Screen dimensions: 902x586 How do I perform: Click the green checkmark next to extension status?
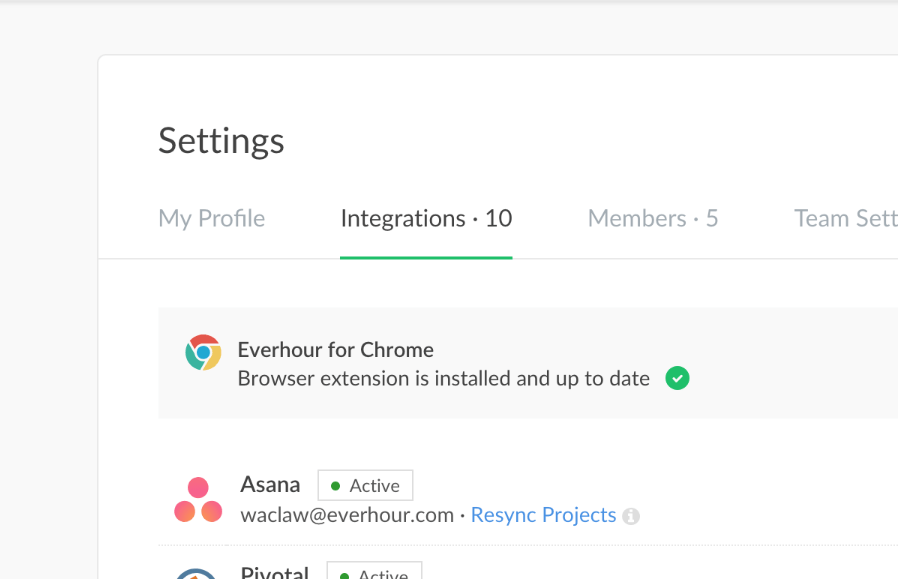677,378
